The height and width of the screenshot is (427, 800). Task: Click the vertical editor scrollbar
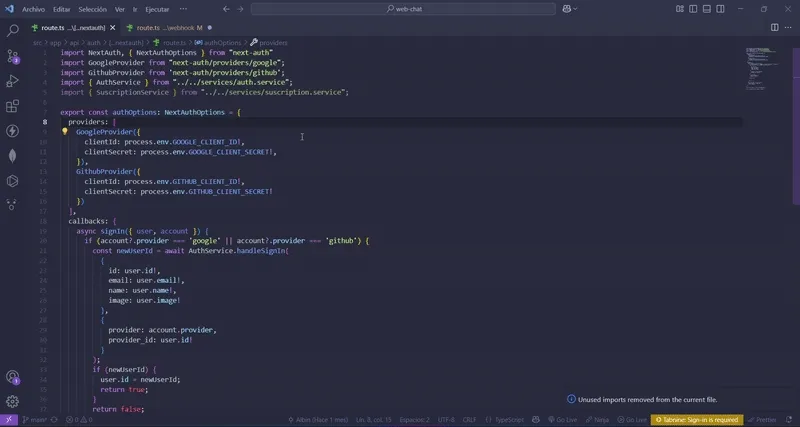796,128
